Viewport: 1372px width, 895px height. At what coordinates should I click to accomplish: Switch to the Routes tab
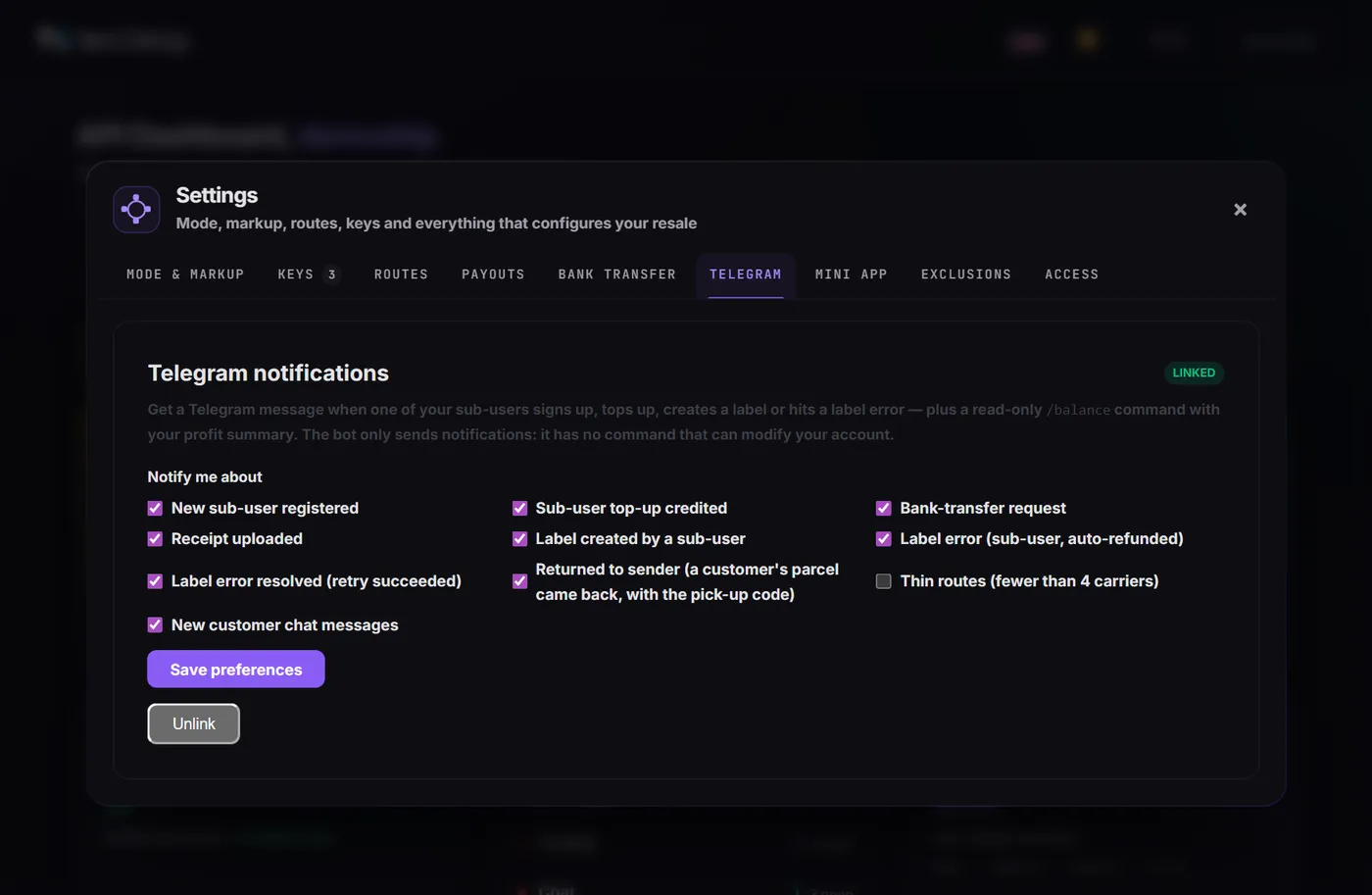pos(401,274)
